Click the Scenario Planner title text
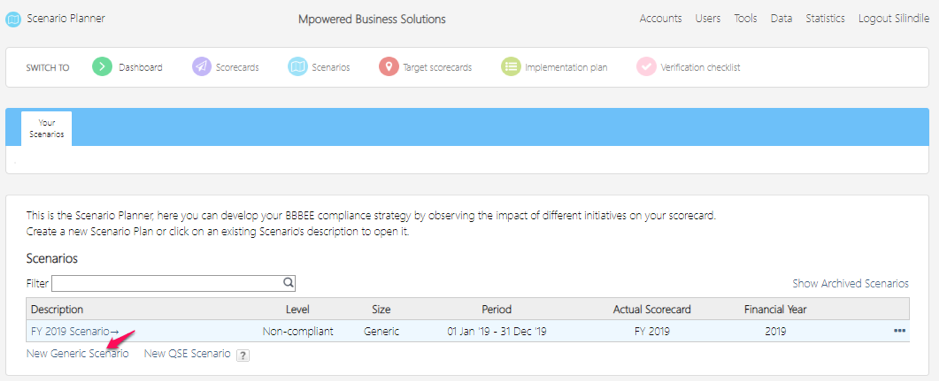The width and height of the screenshot is (939, 381). point(66,19)
